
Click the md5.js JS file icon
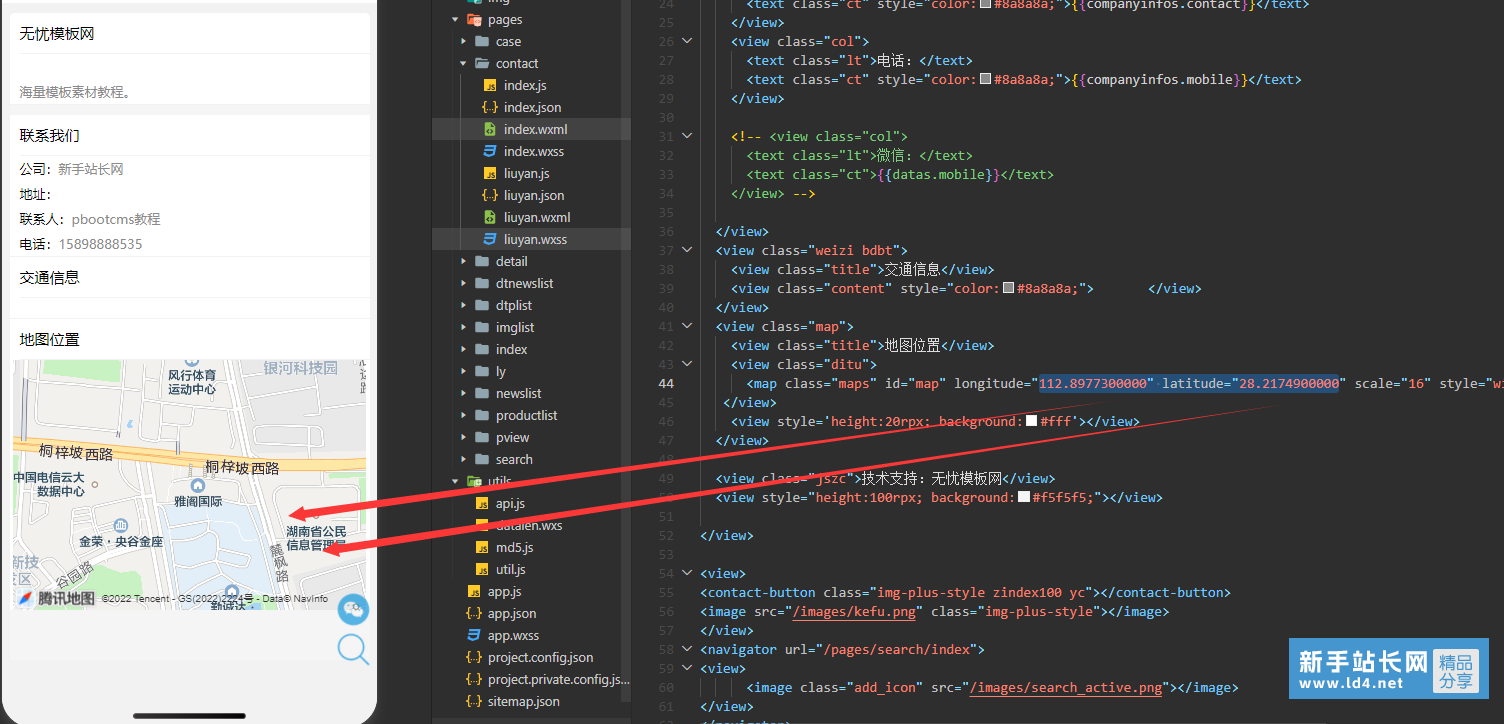pyautogui.click(x=482, y=547)
